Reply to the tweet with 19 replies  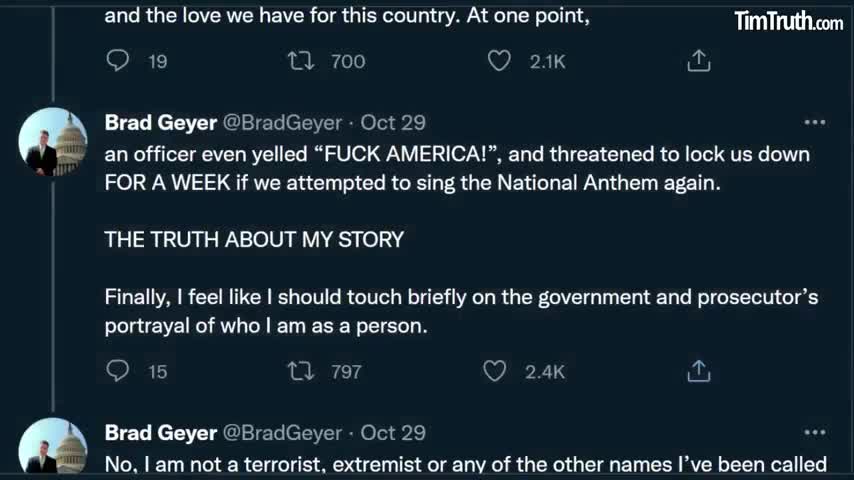(x=118, y=61)
